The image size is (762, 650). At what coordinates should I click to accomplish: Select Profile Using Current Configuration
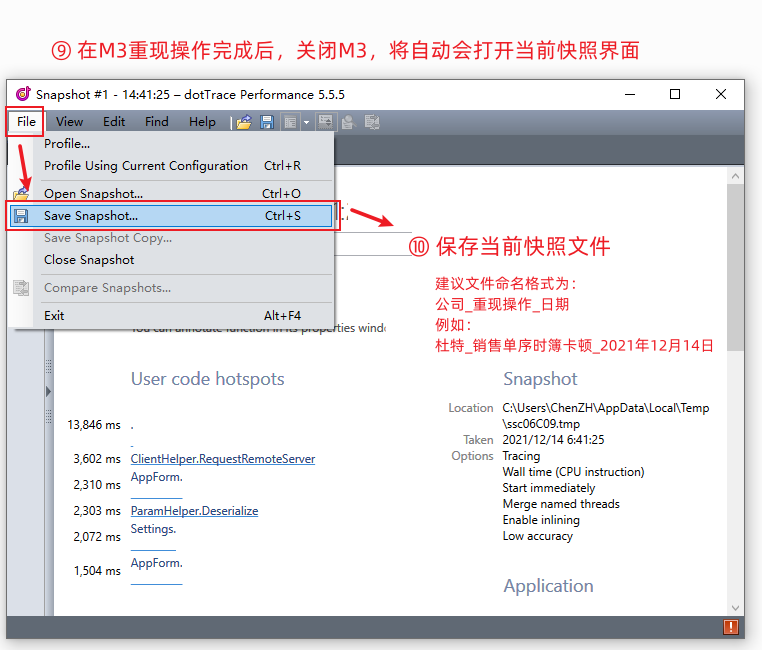[173, 166]
